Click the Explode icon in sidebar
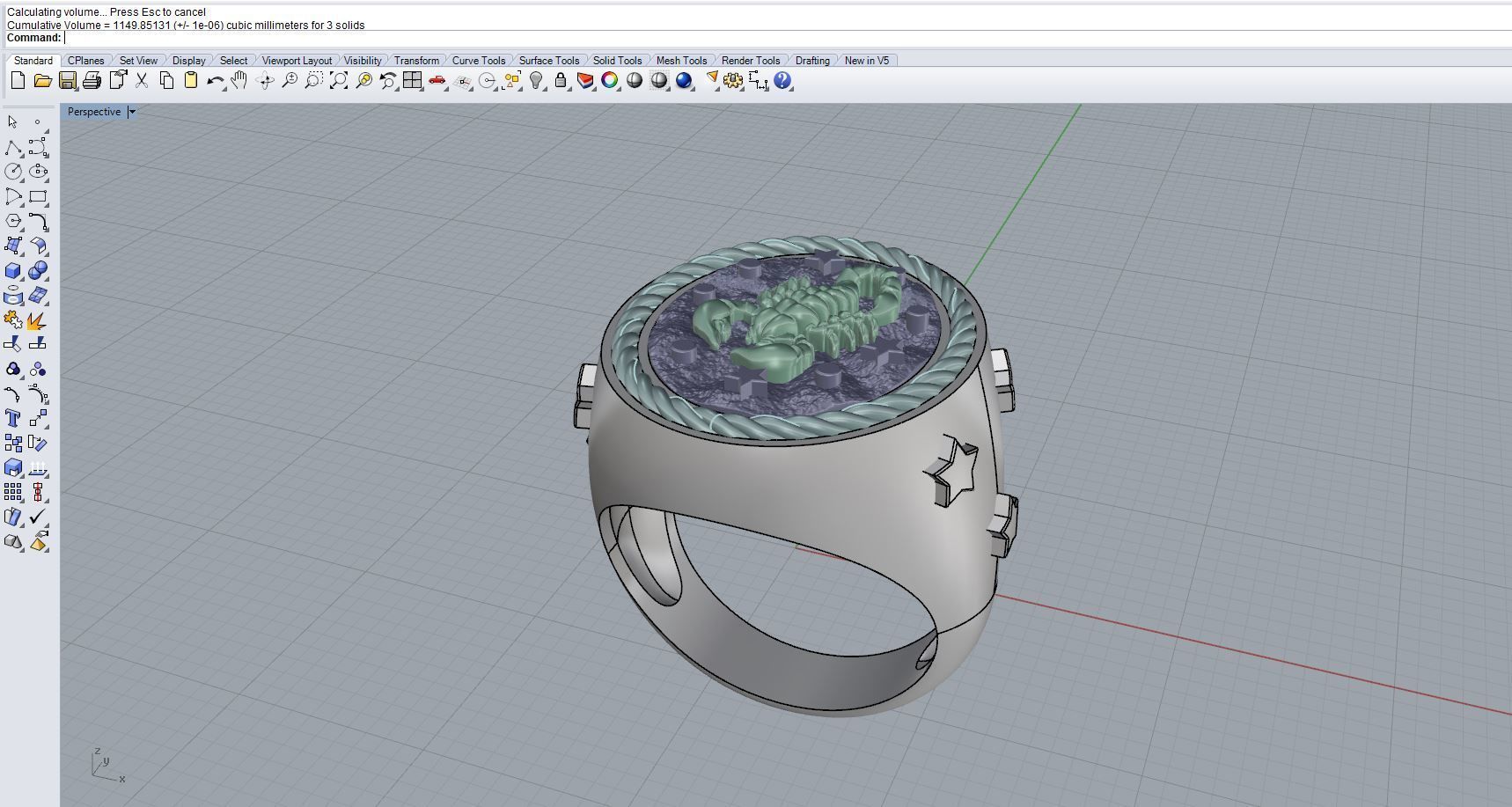Screen dimensions: 1512x807 click(38, 320)
